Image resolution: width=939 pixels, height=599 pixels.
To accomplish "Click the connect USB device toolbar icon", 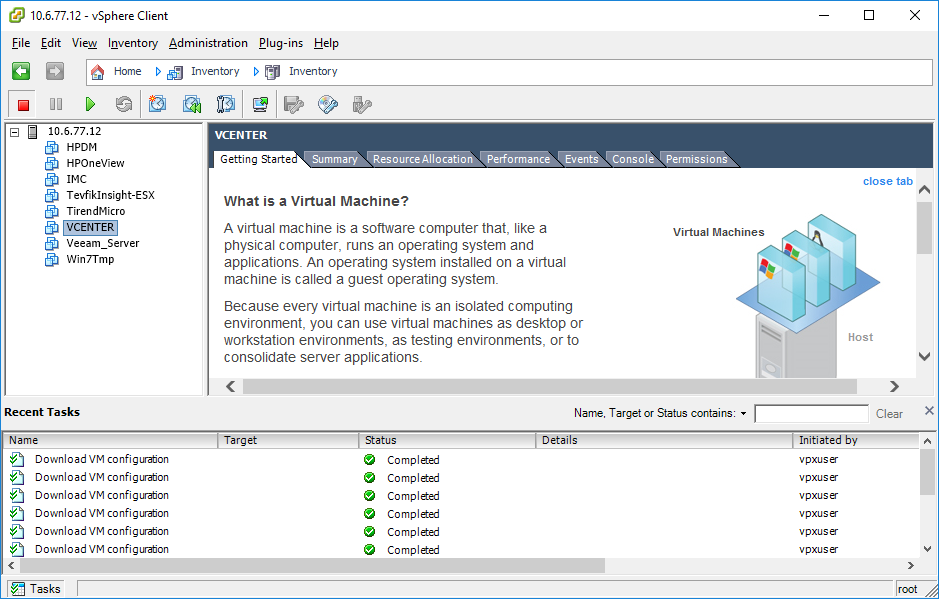I will (x=362, y=105).
